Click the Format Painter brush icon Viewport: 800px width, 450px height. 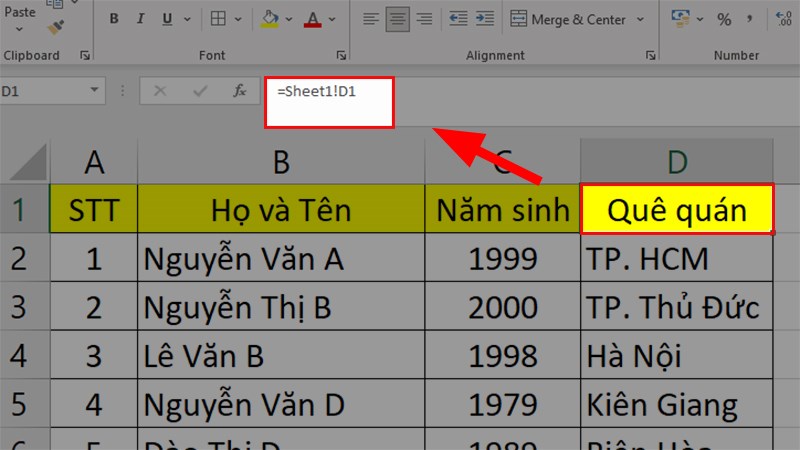(55, 27)
